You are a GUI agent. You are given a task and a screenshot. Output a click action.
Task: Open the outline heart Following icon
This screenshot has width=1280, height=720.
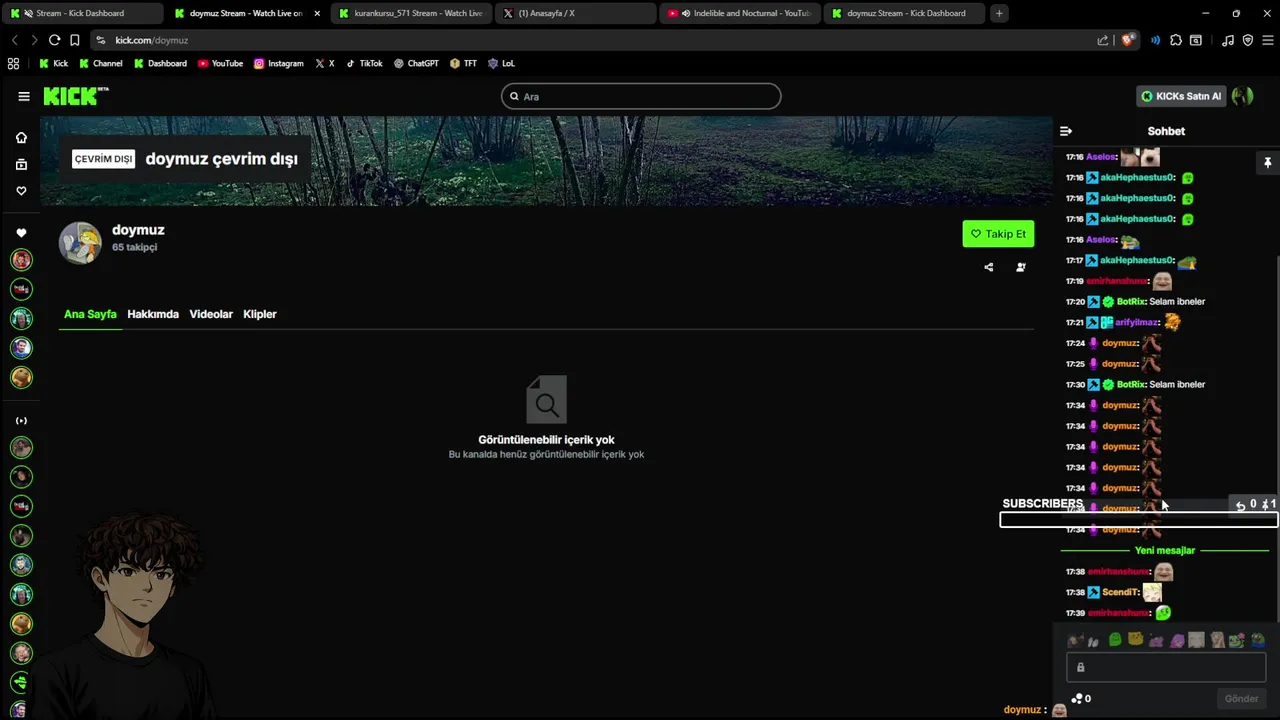coord(21,191)
